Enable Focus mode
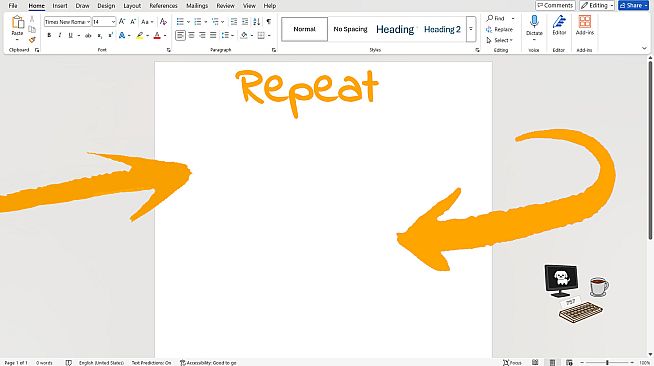Screen dimensions: 654x366 point(512,363)
